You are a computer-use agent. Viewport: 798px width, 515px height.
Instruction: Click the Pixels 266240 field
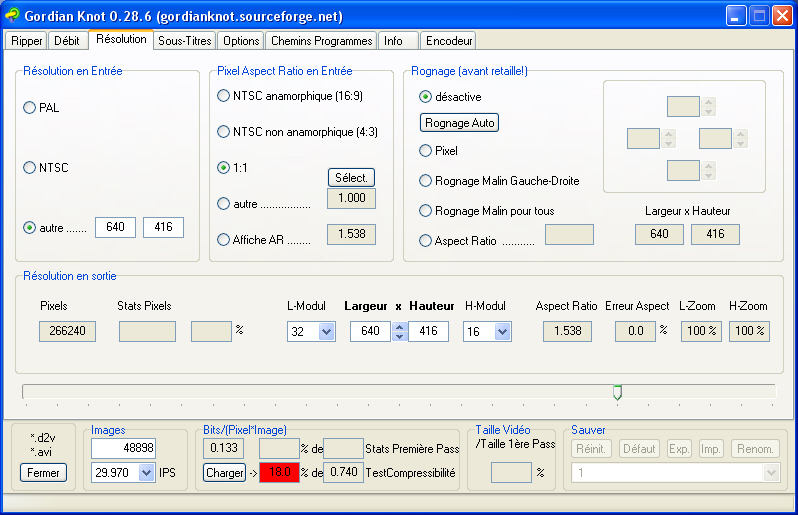point(67,331)
